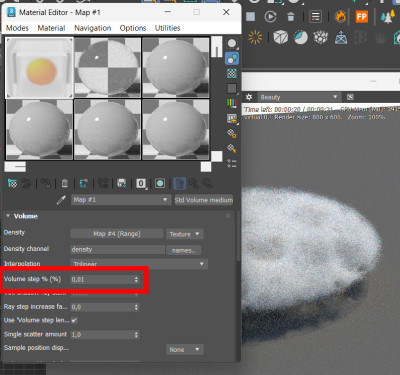Click the Get Material icon in toolbar
The height and width of the screenshot is (375, 400).
(12, 183)
